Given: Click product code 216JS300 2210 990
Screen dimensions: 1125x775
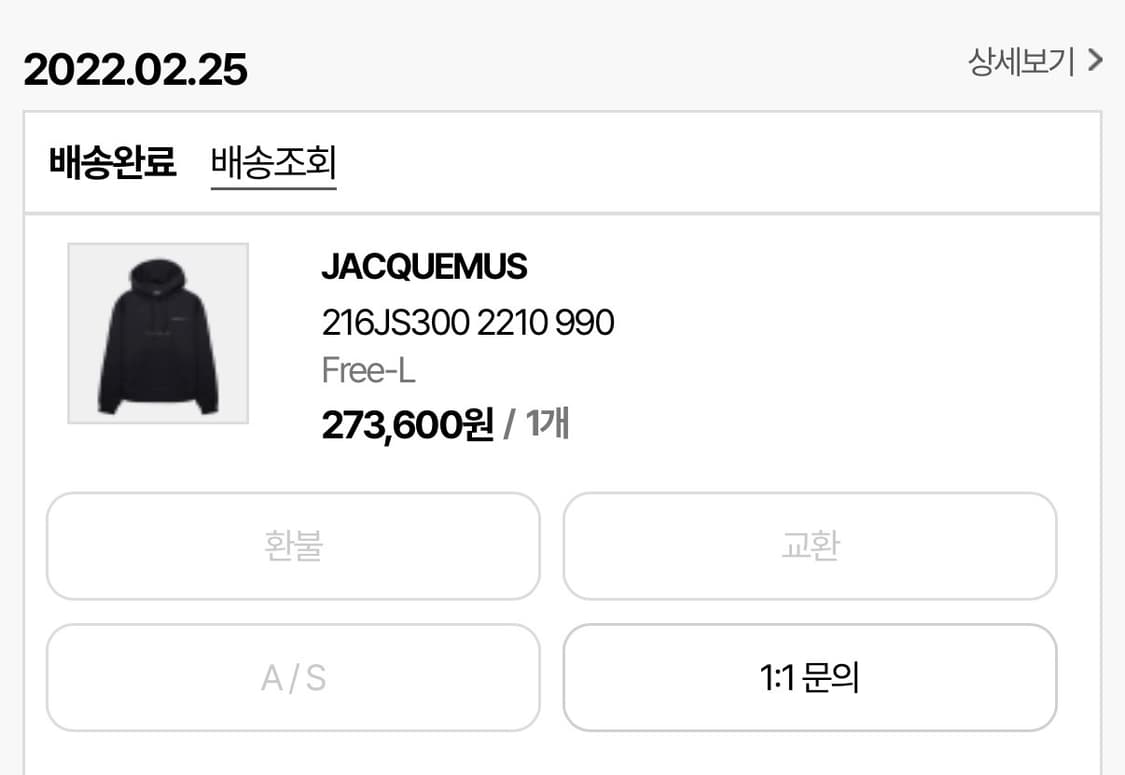Looking at the screenshot, I should (x=467, y=322).
